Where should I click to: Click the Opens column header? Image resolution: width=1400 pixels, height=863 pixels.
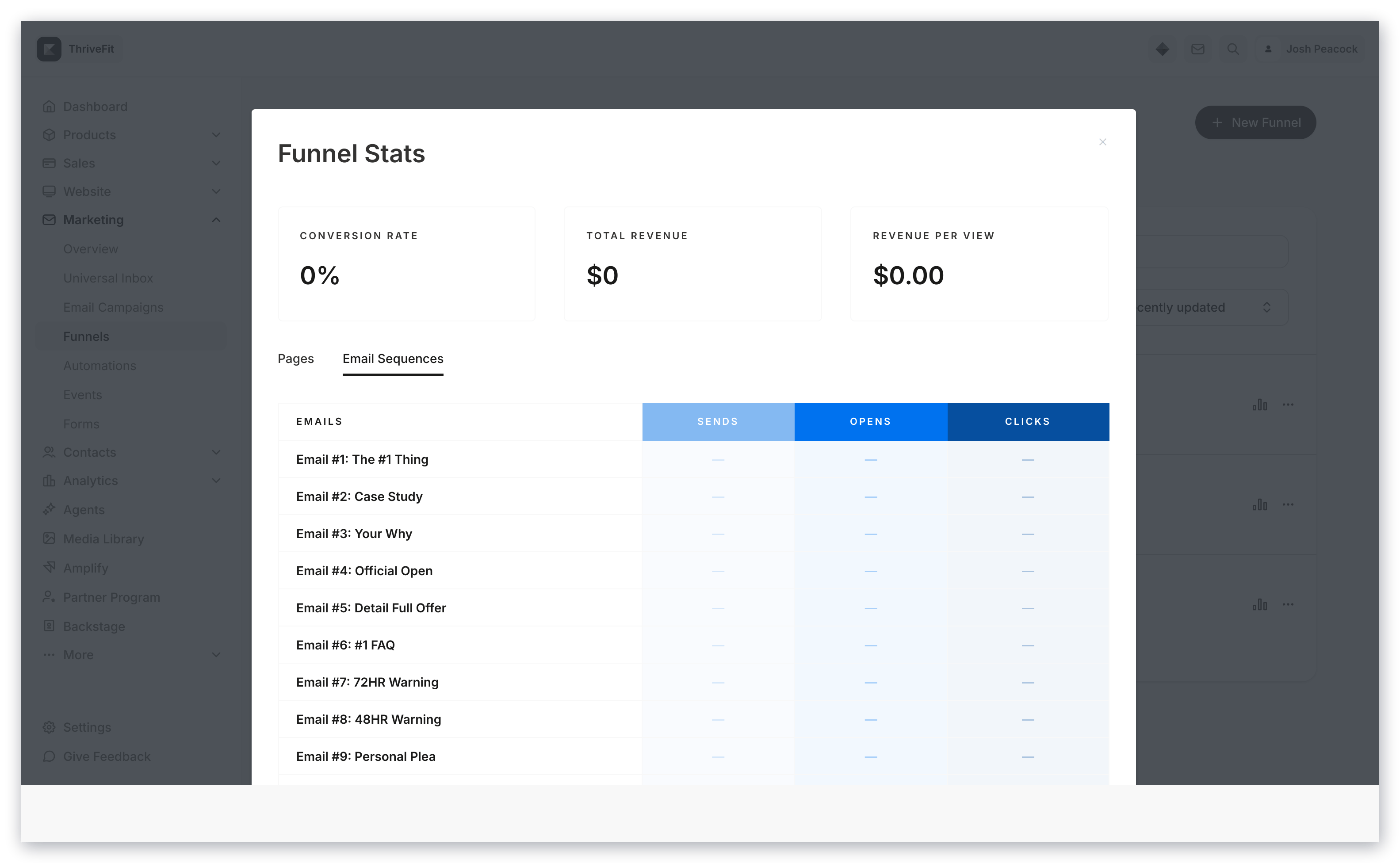(870, 421)
